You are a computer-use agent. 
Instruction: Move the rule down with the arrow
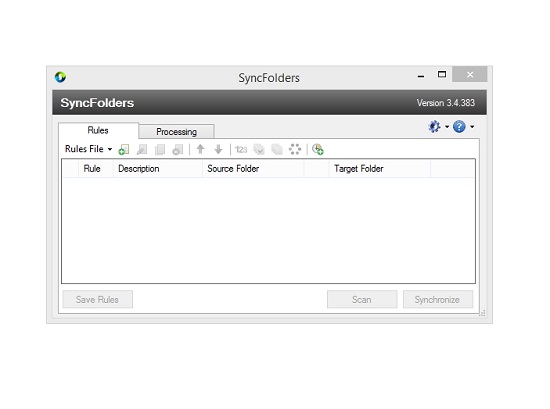click(x=218, y=149)
